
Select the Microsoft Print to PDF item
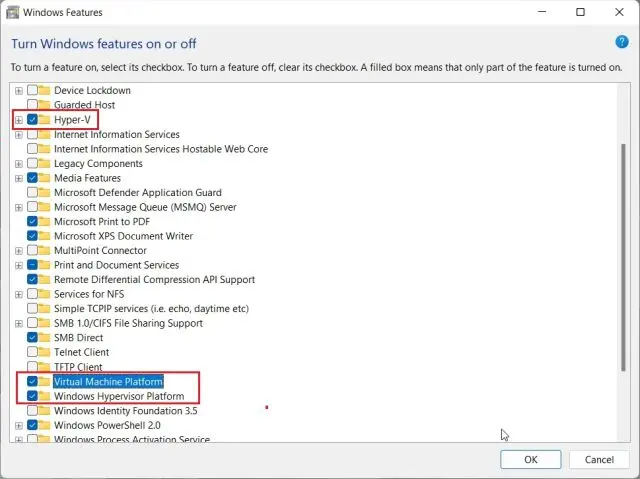point(100,221)
